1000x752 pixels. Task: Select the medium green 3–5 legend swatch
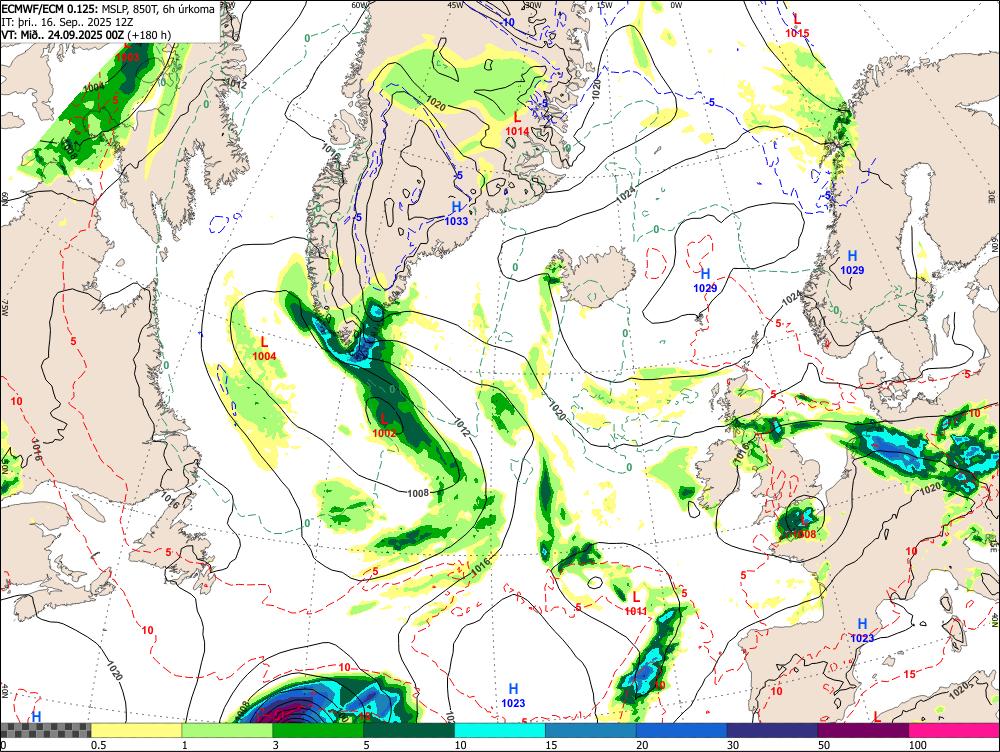click(x=318, y=730)
